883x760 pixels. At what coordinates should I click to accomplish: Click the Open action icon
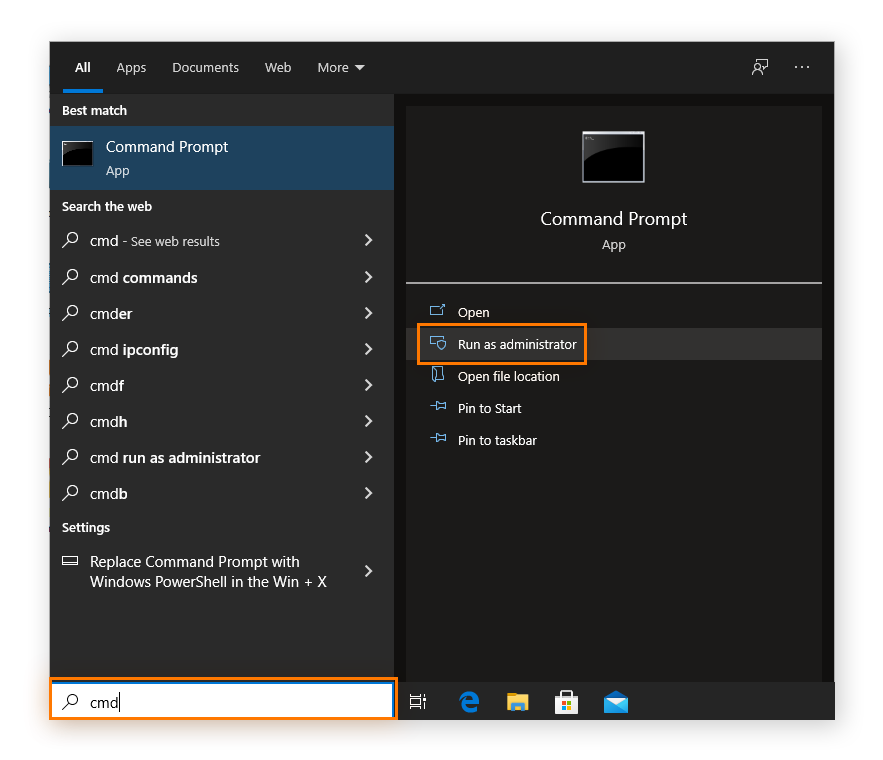tap(438, 310)
